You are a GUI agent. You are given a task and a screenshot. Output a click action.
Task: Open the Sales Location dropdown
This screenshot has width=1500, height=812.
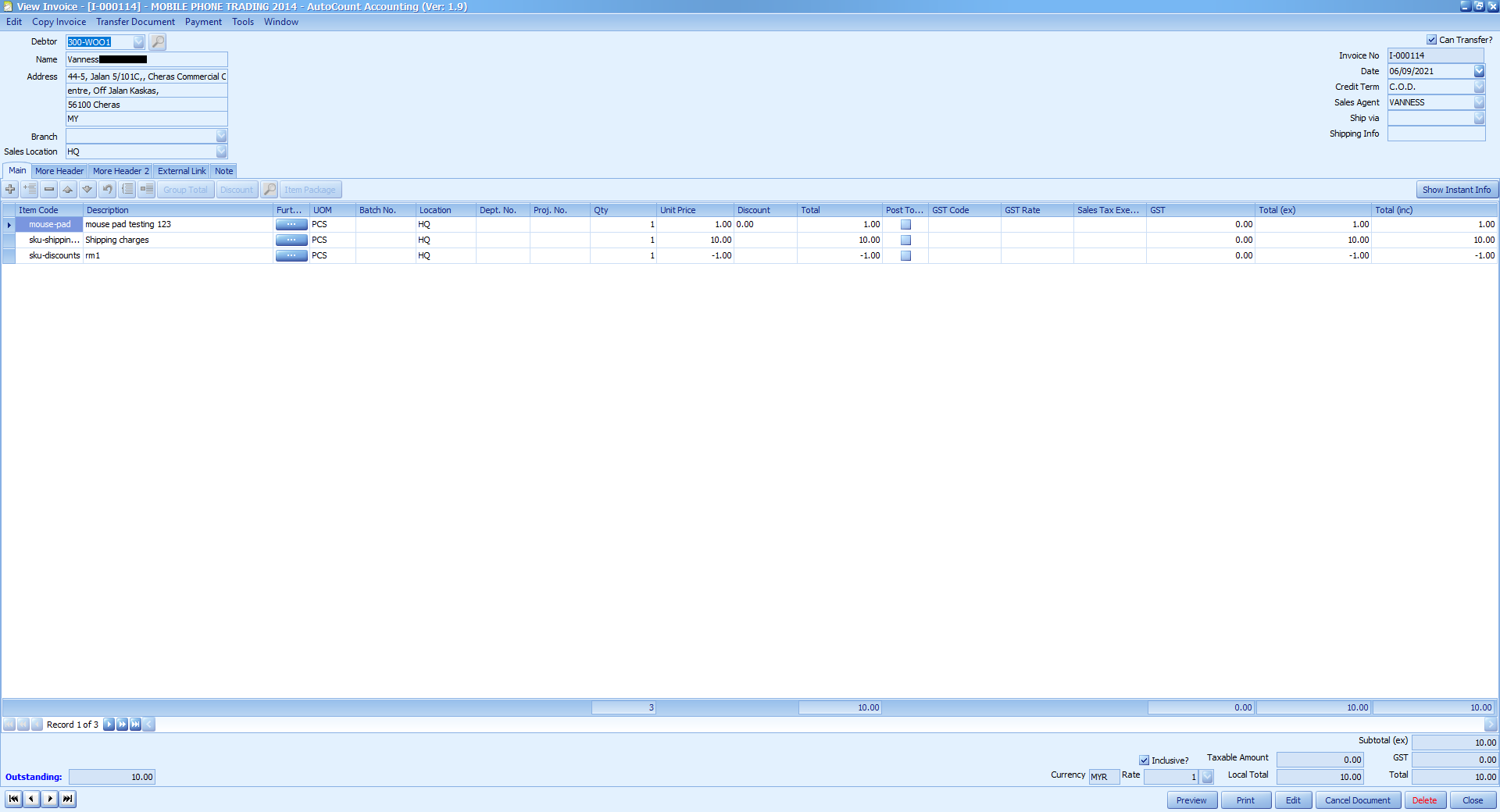click(x=221, y=151)
